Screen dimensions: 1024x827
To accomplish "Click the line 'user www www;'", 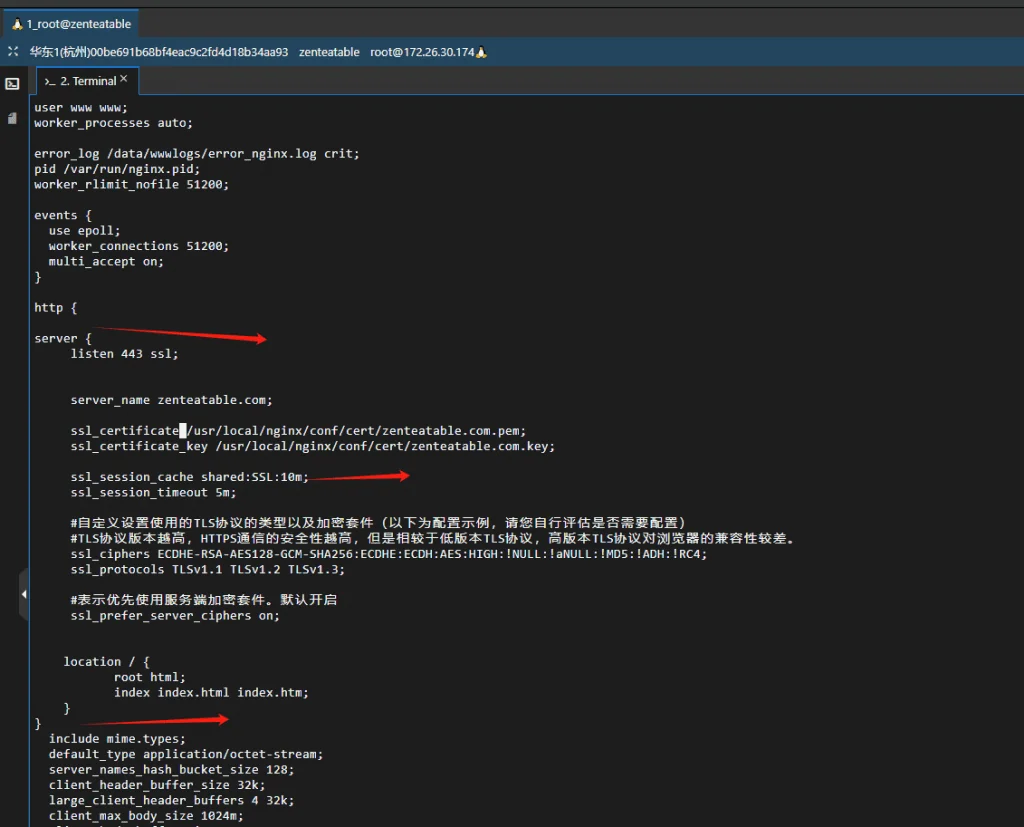I will pyautogui.click(x=81, y=108).
